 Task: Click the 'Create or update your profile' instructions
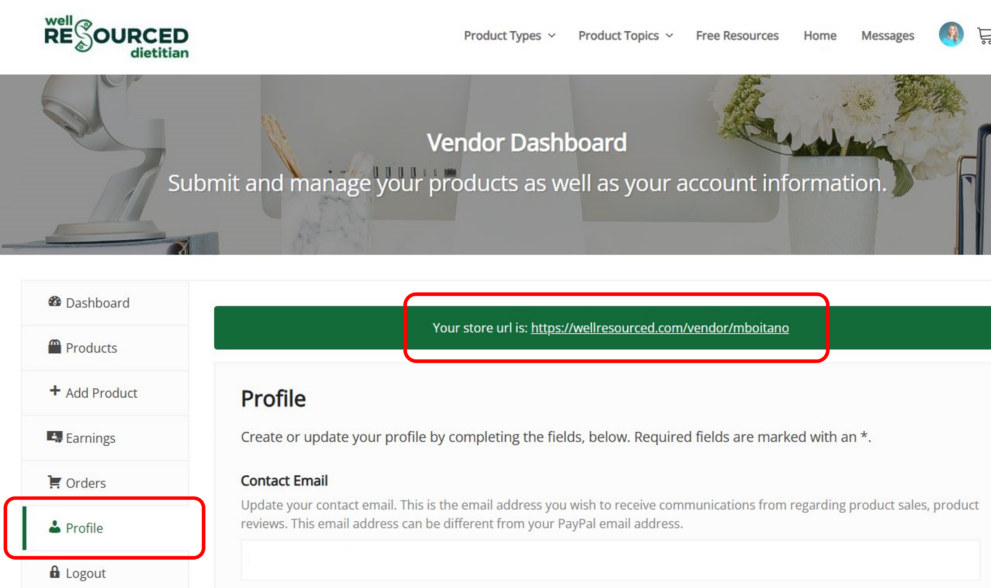coord(556,437)
